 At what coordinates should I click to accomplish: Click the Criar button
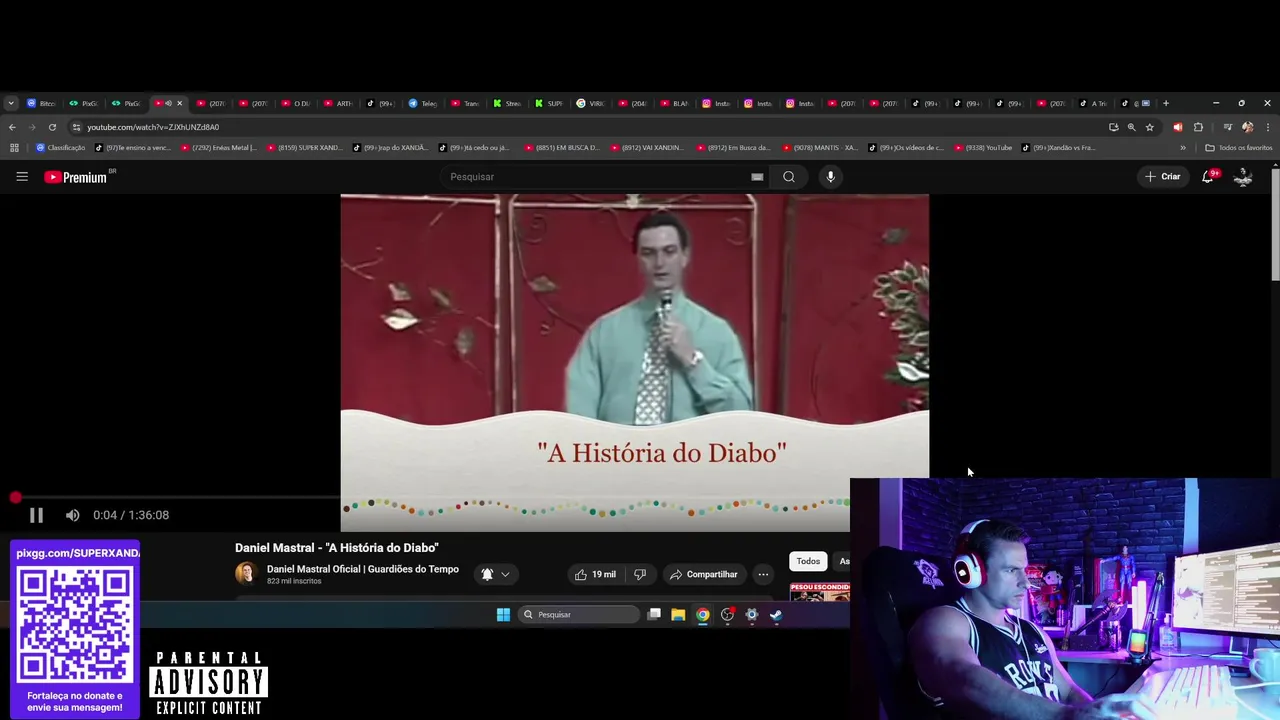coord(1163,177)
